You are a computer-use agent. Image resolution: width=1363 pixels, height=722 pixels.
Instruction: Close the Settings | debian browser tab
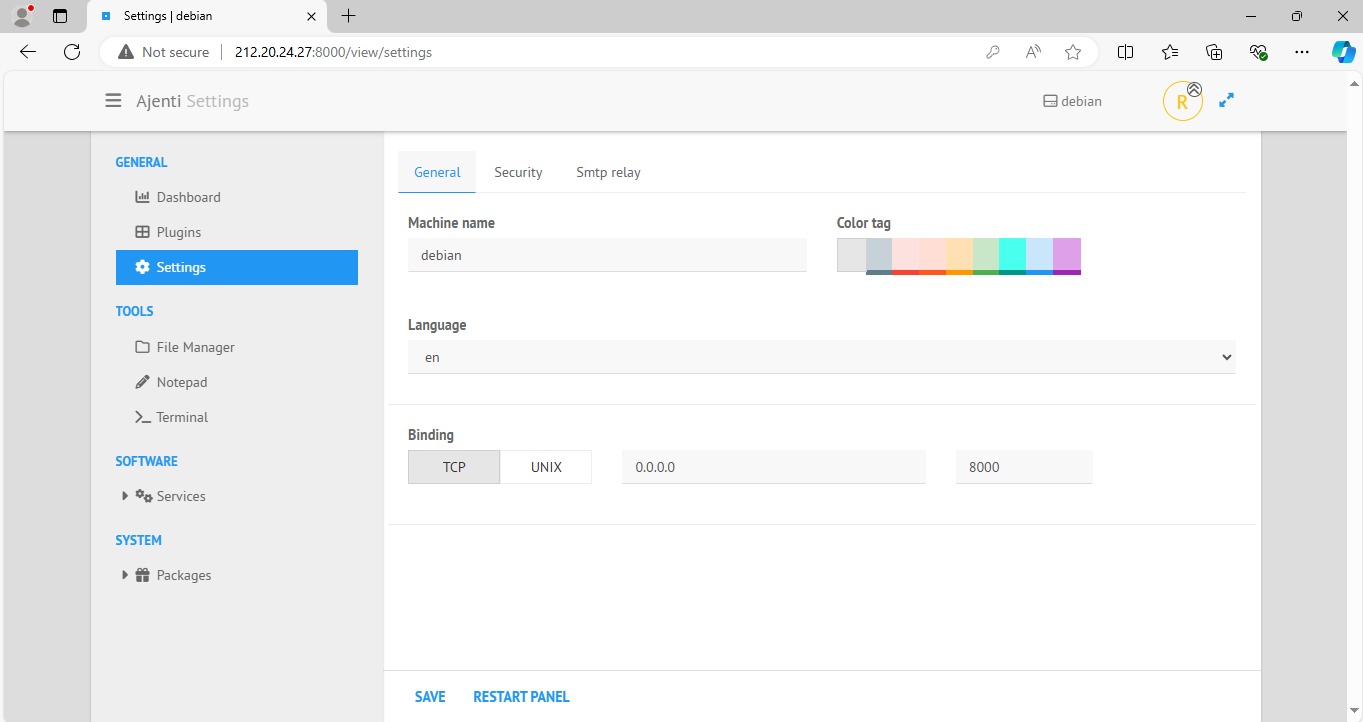click(x=310, y=16)
